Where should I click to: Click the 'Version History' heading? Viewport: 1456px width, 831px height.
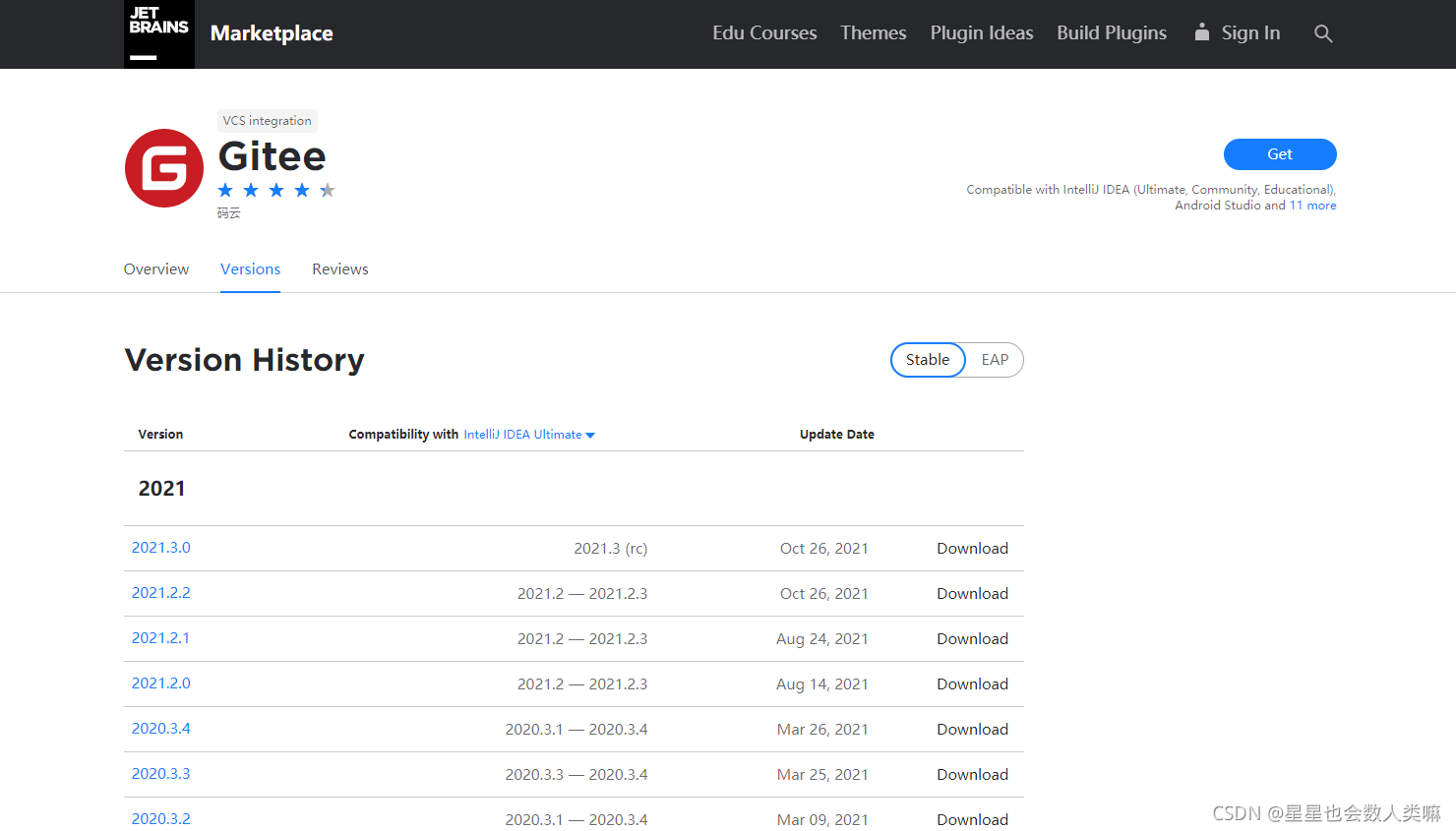244,360
